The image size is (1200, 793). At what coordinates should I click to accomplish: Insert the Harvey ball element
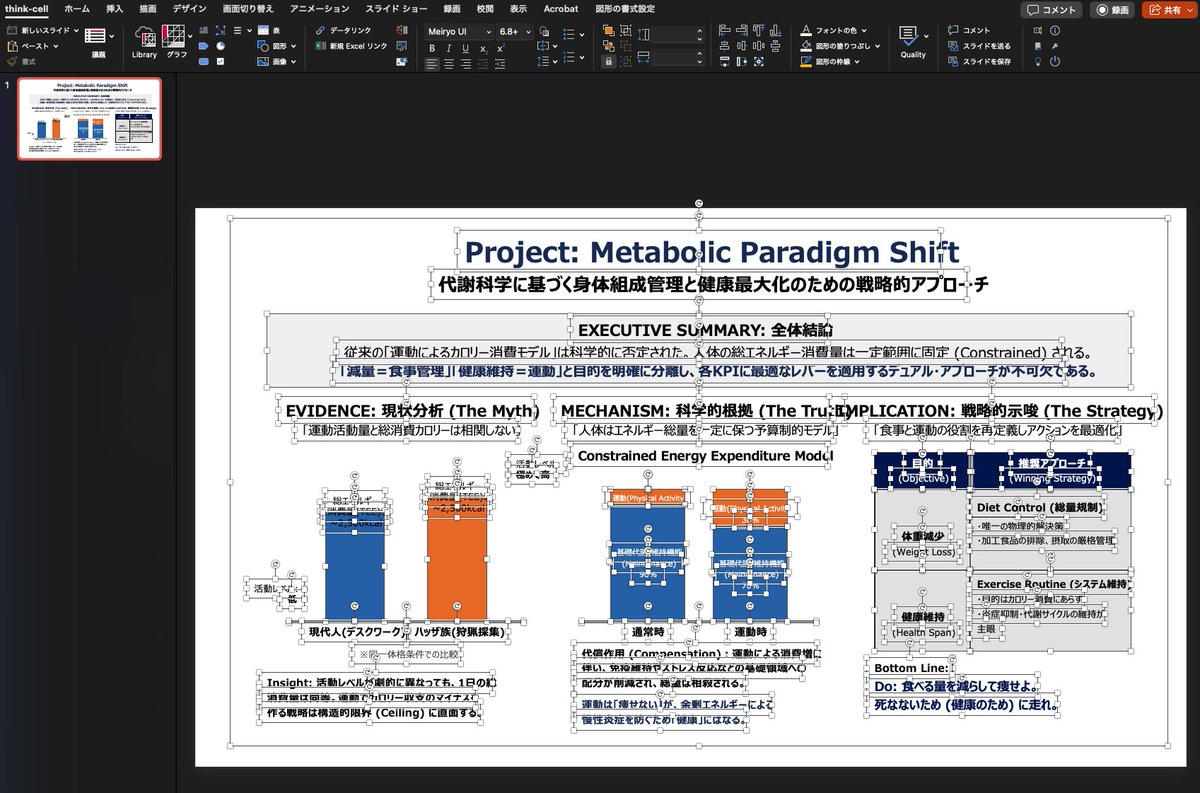(x=220, y=45)
